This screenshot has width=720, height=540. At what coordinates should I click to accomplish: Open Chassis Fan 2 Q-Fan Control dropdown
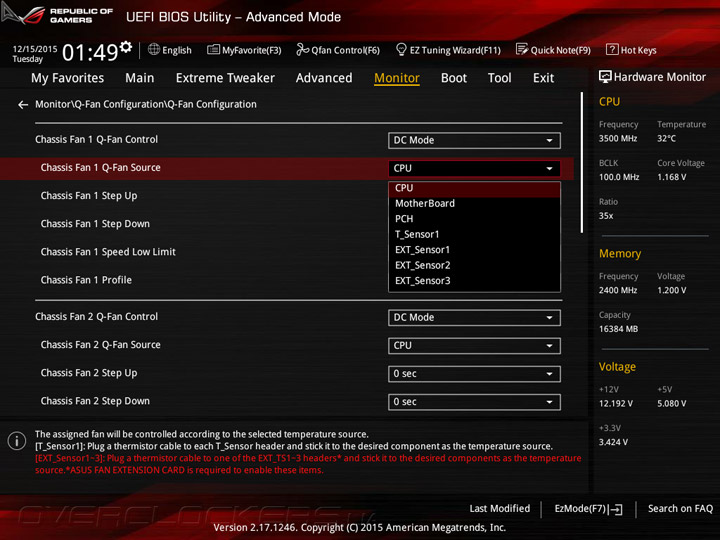click(474, 318)
